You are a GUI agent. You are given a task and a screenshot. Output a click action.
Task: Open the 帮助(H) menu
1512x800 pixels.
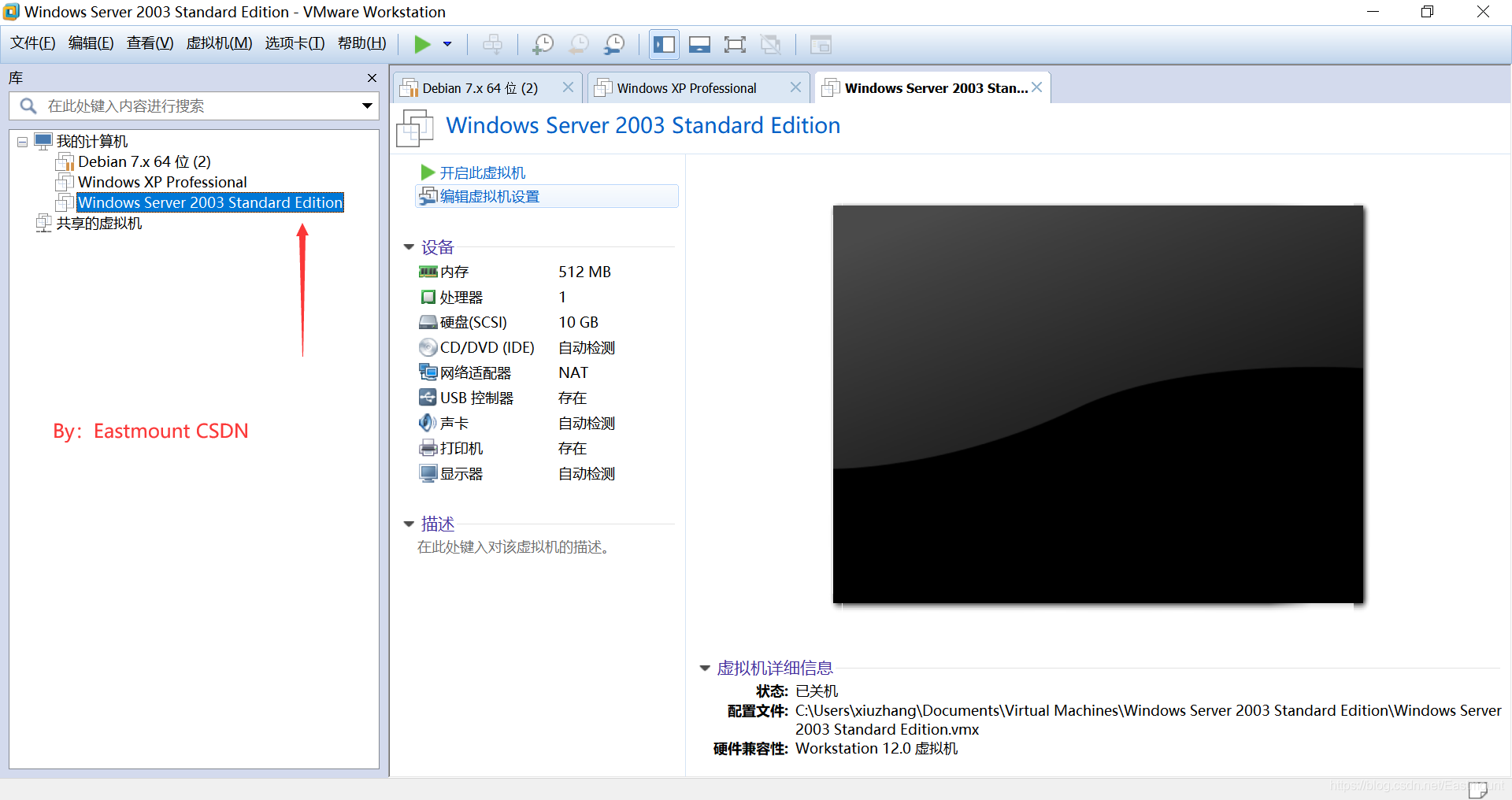[362, 43]
